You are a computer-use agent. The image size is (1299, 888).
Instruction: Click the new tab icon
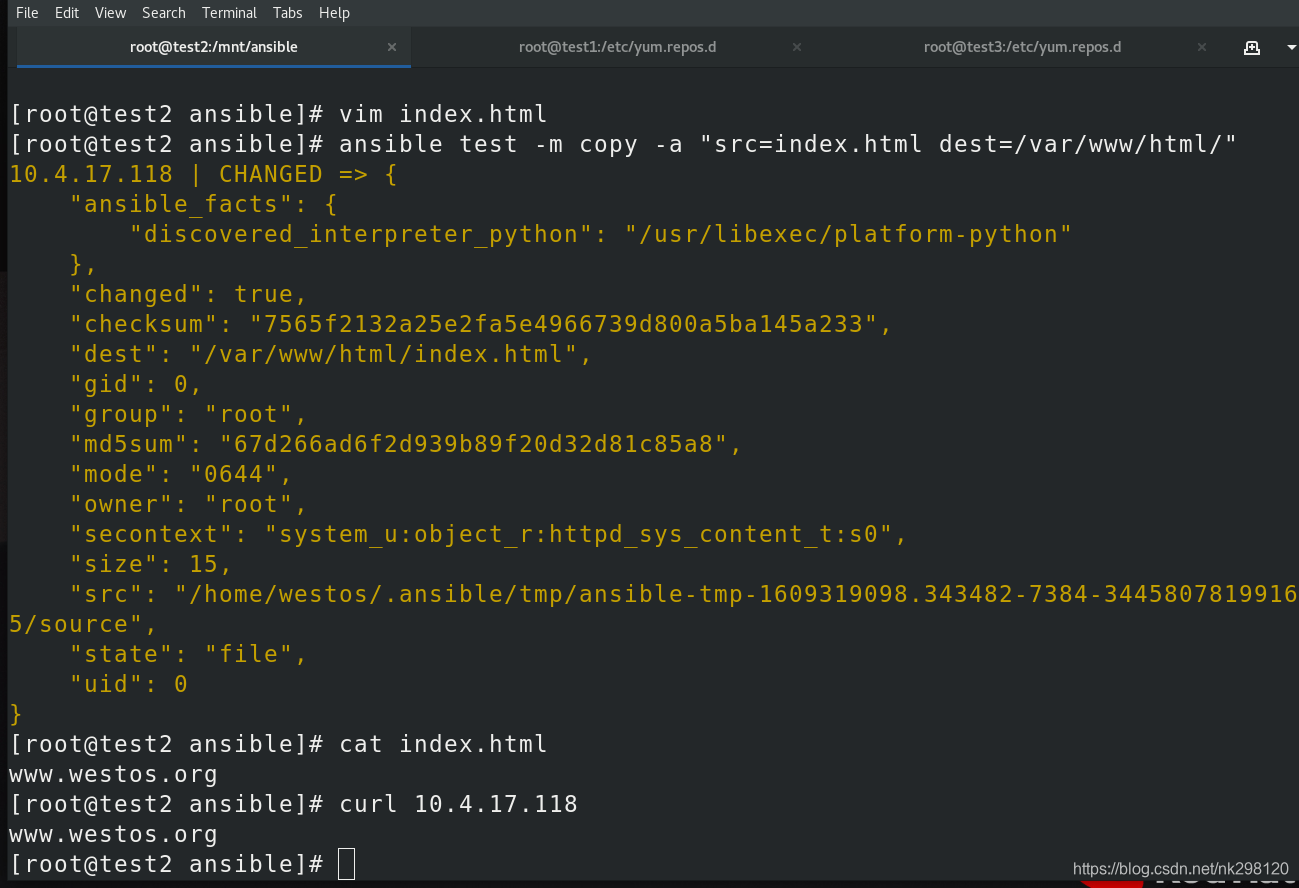pos(1251,47)
